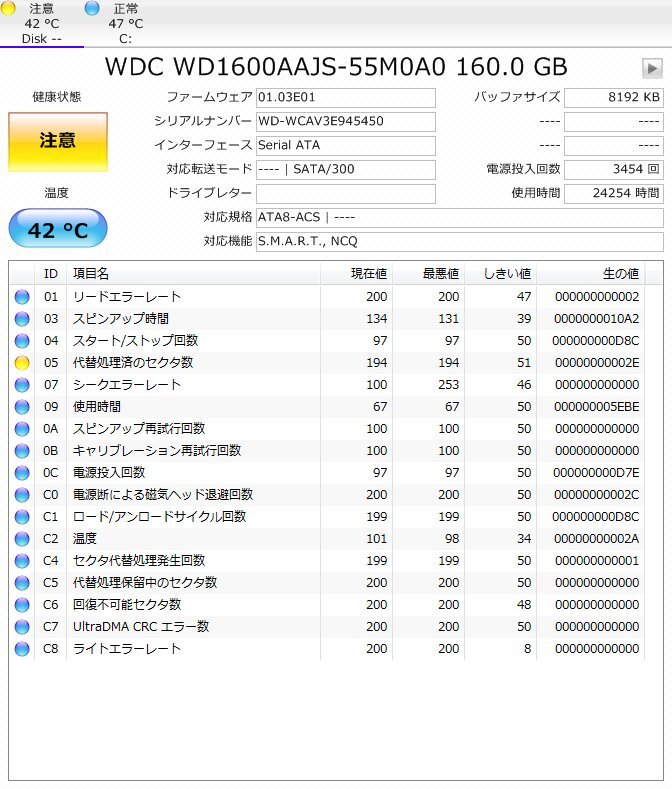The image size is (672, 789).
Task: Click raw value 00000000002A in 温度 row
Action: click(x=596, y=539)
